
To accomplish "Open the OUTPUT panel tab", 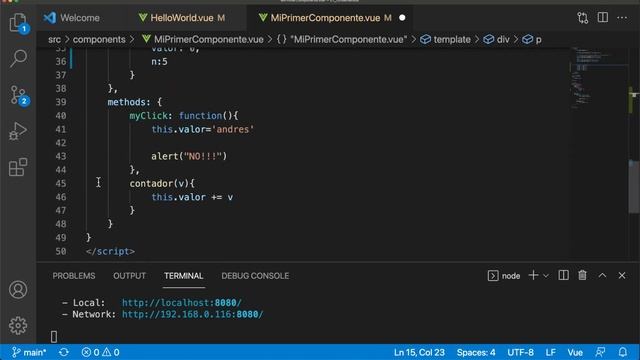I will click(x=129, y=276).
